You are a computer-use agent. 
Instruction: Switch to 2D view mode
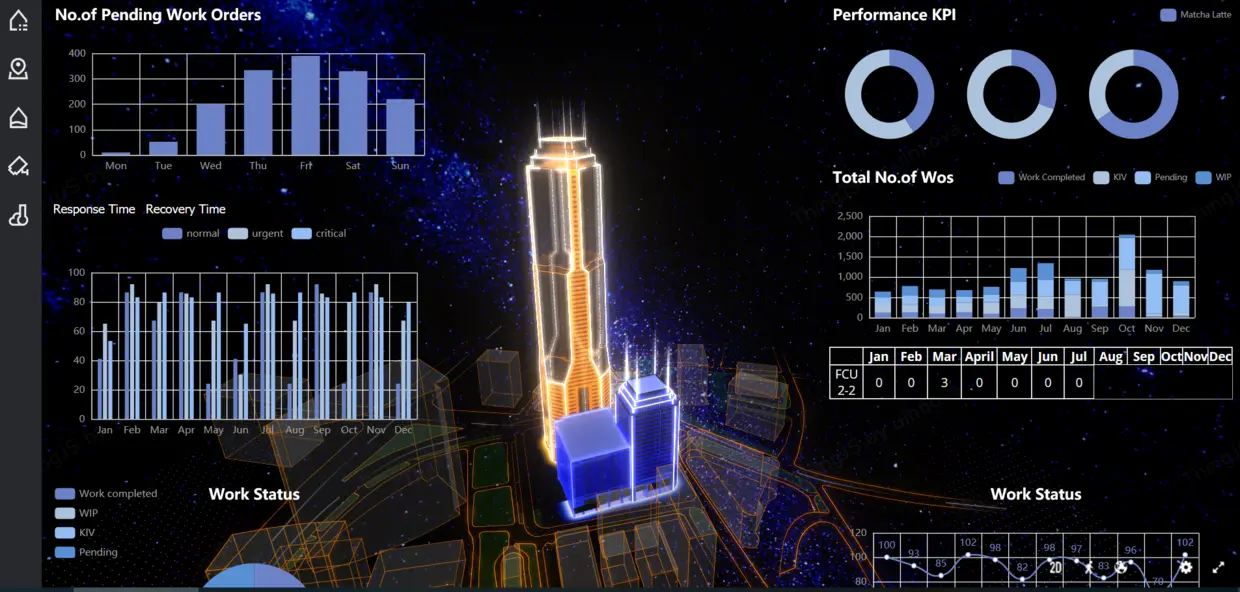click(x=1055, y=567)
